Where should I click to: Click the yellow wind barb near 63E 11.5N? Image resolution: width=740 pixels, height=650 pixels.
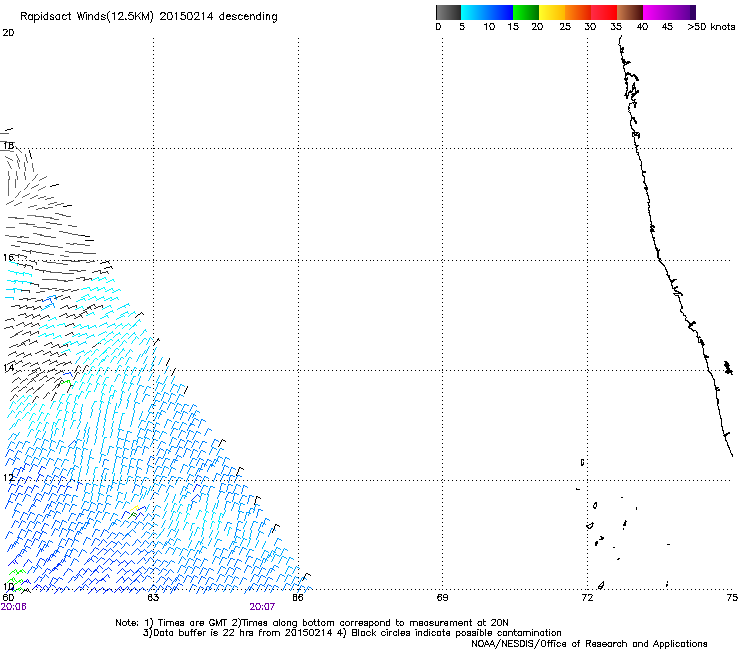tap(135, 509)
